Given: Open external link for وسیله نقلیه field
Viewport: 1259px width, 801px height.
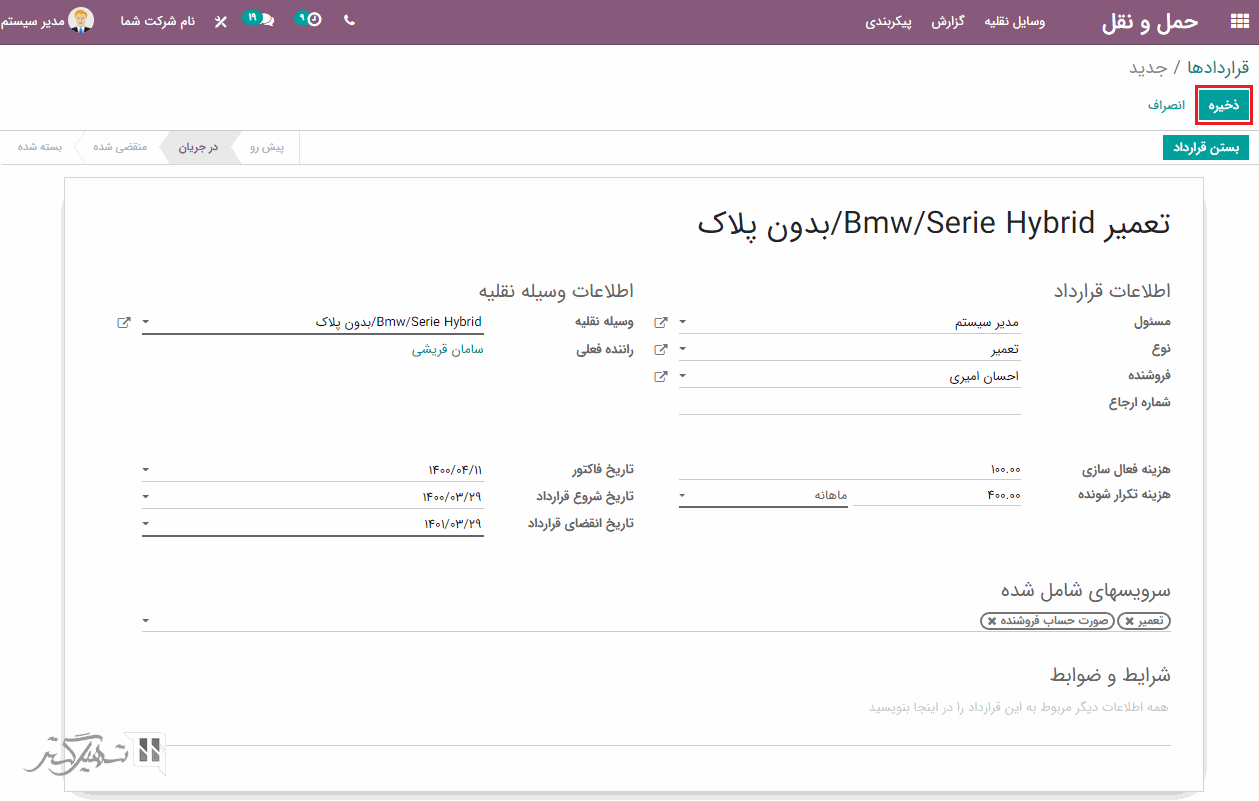Looking at the screenshot, I should tap(124, 323).
